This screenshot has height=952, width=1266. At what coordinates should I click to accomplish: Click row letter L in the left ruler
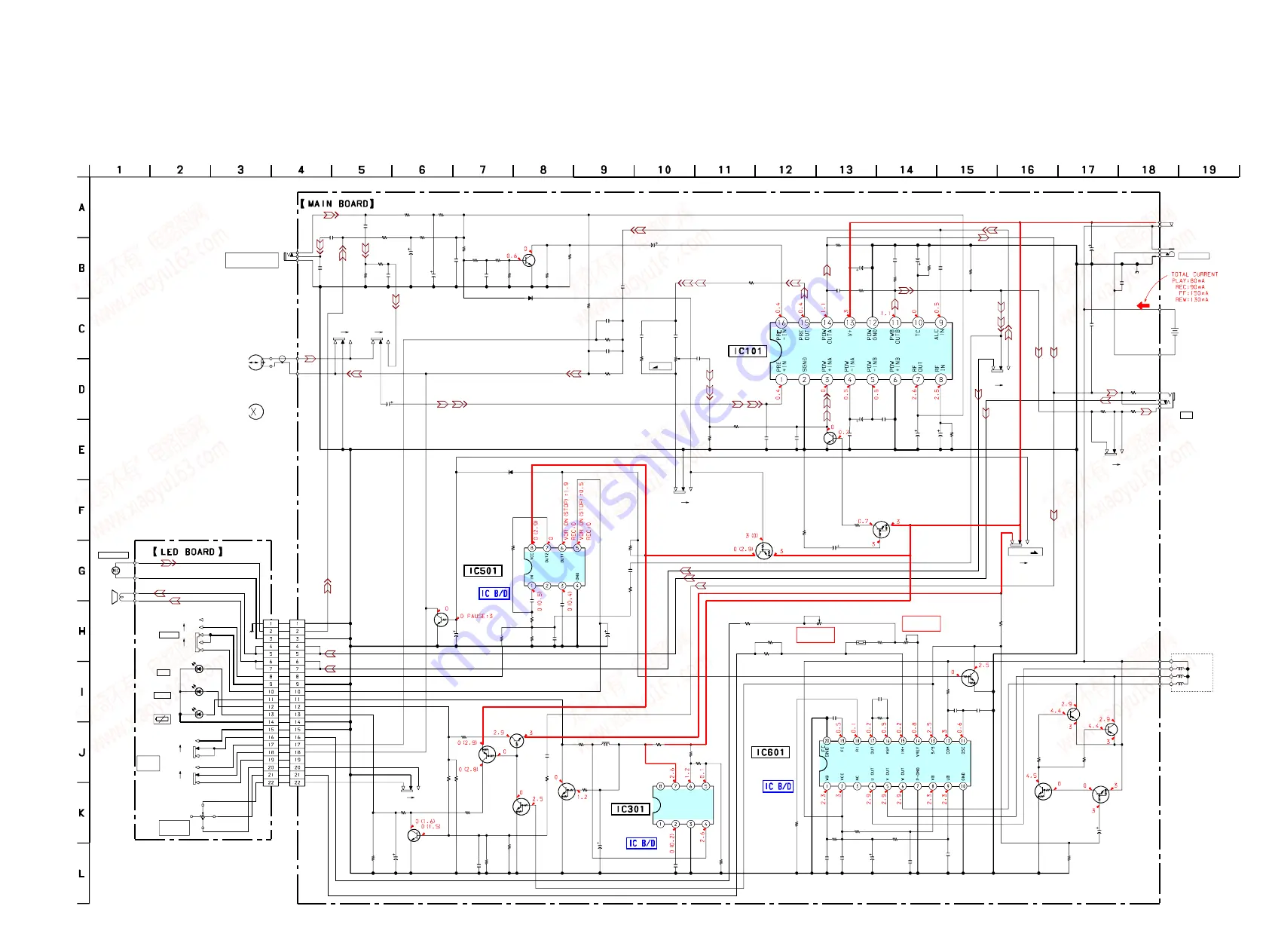click(82, 874)
